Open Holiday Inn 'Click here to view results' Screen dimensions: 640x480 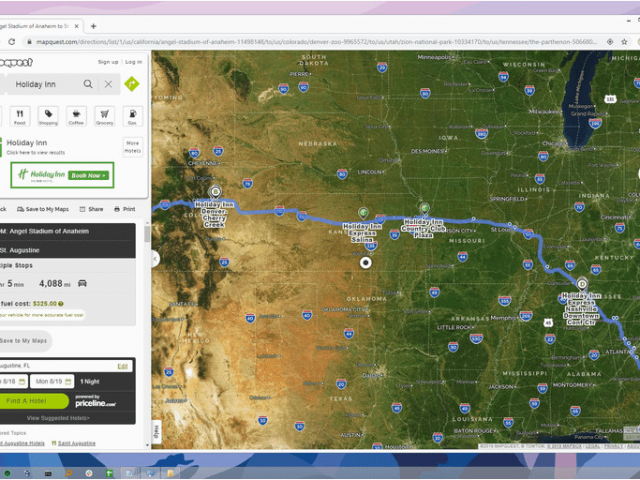pos(36,153)
